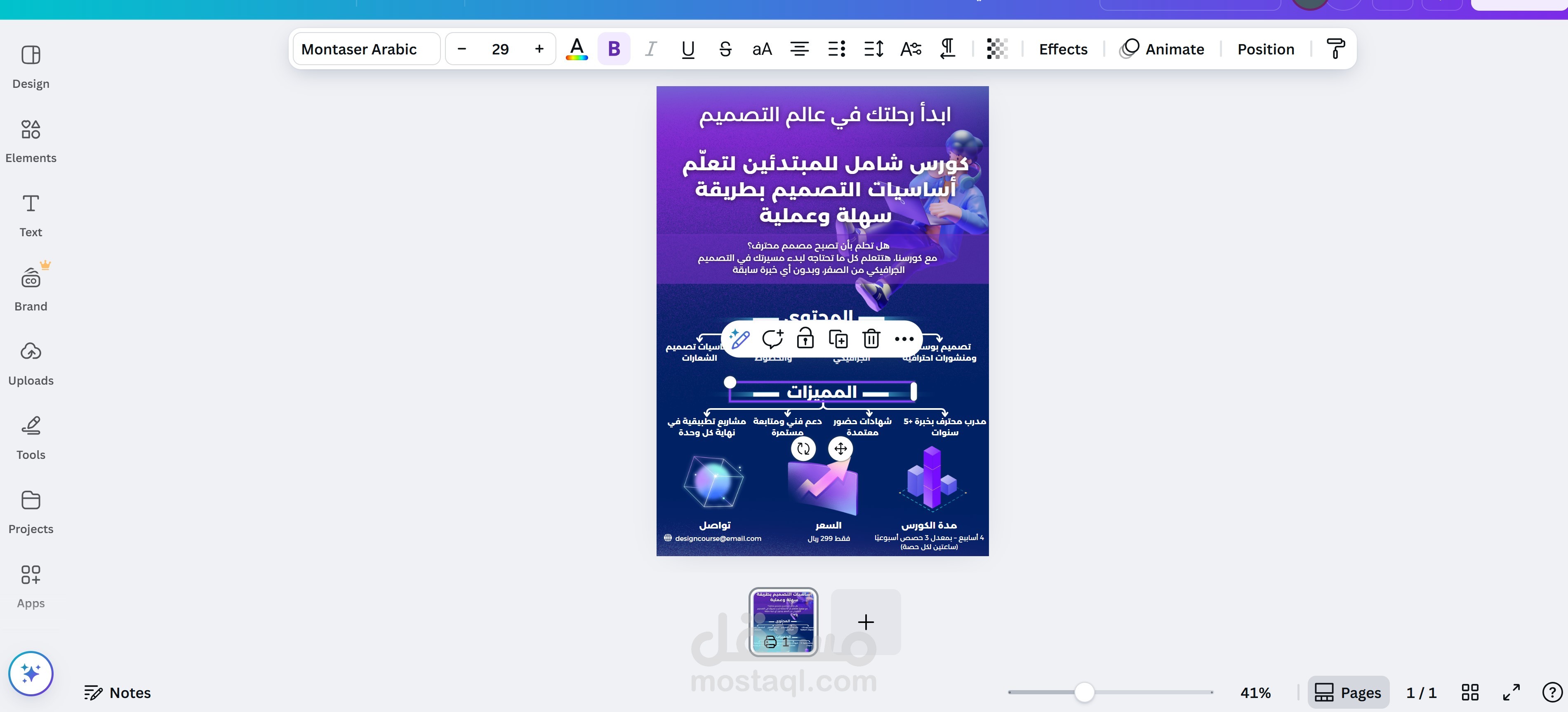Open the Notes panel
The image size is (1568, 712).
[x=117, y=693]
